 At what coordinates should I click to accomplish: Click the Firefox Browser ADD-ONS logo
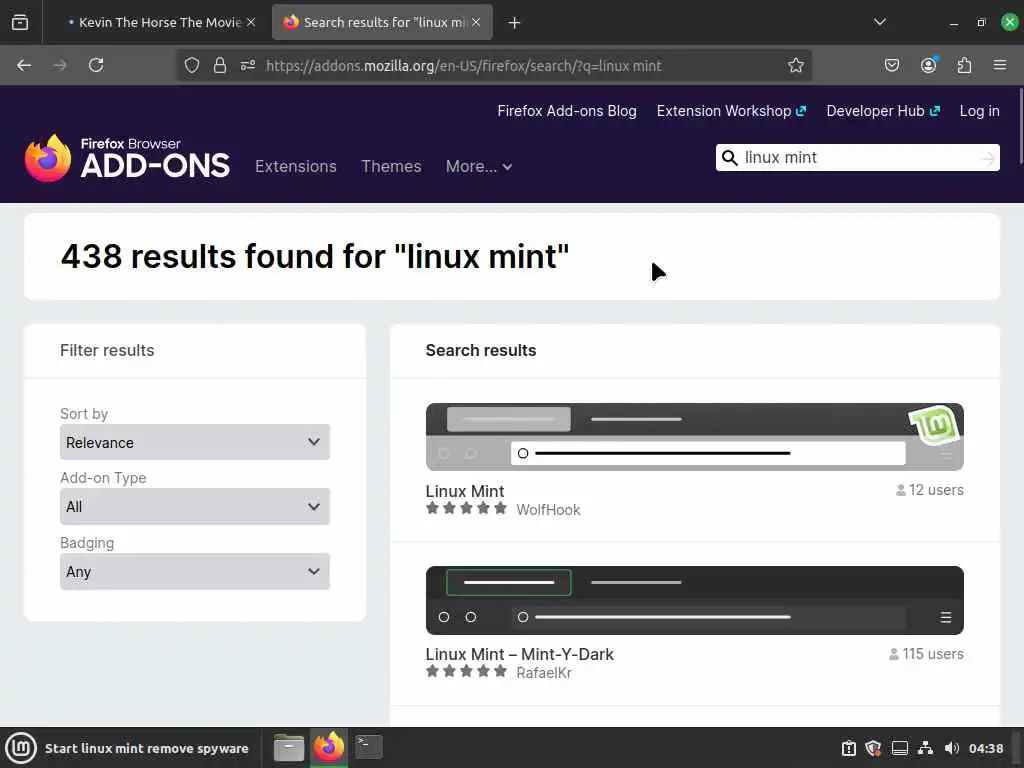127,159
